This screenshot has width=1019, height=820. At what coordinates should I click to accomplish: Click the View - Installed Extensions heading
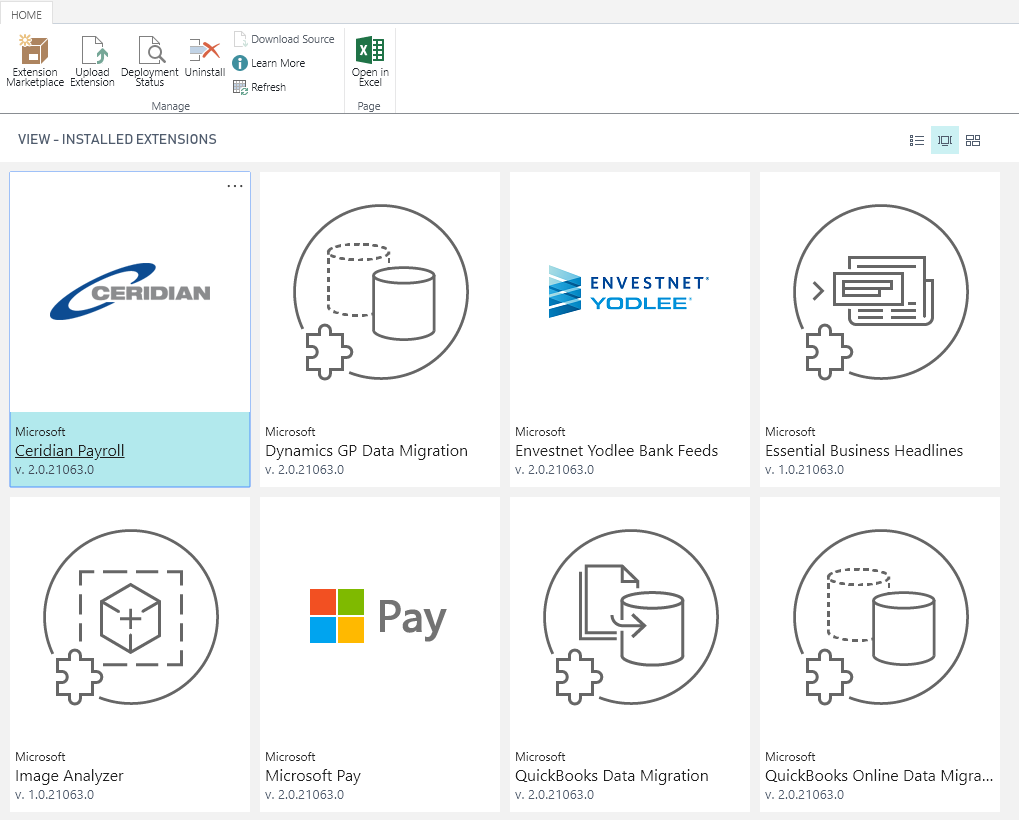pos(118,139)
